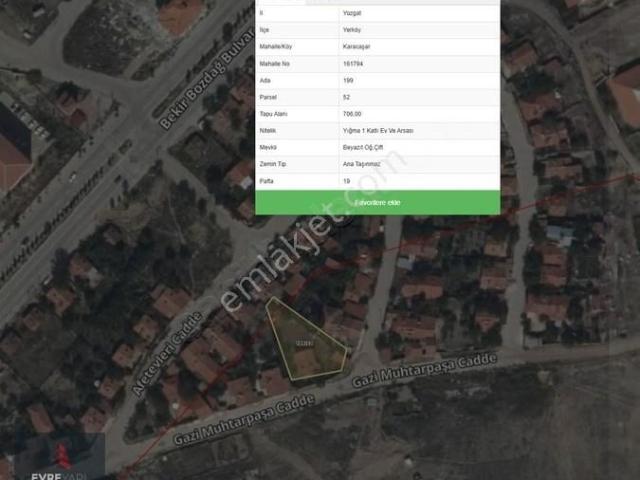Screen dimensions: 640x480
Task: Click the Mevlevi Cadde street label
Action: point(167,353)
